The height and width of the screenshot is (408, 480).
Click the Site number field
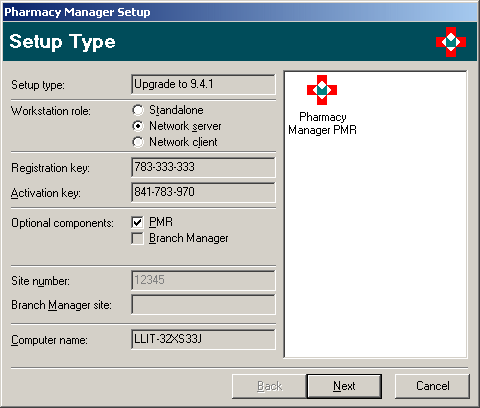203,280
